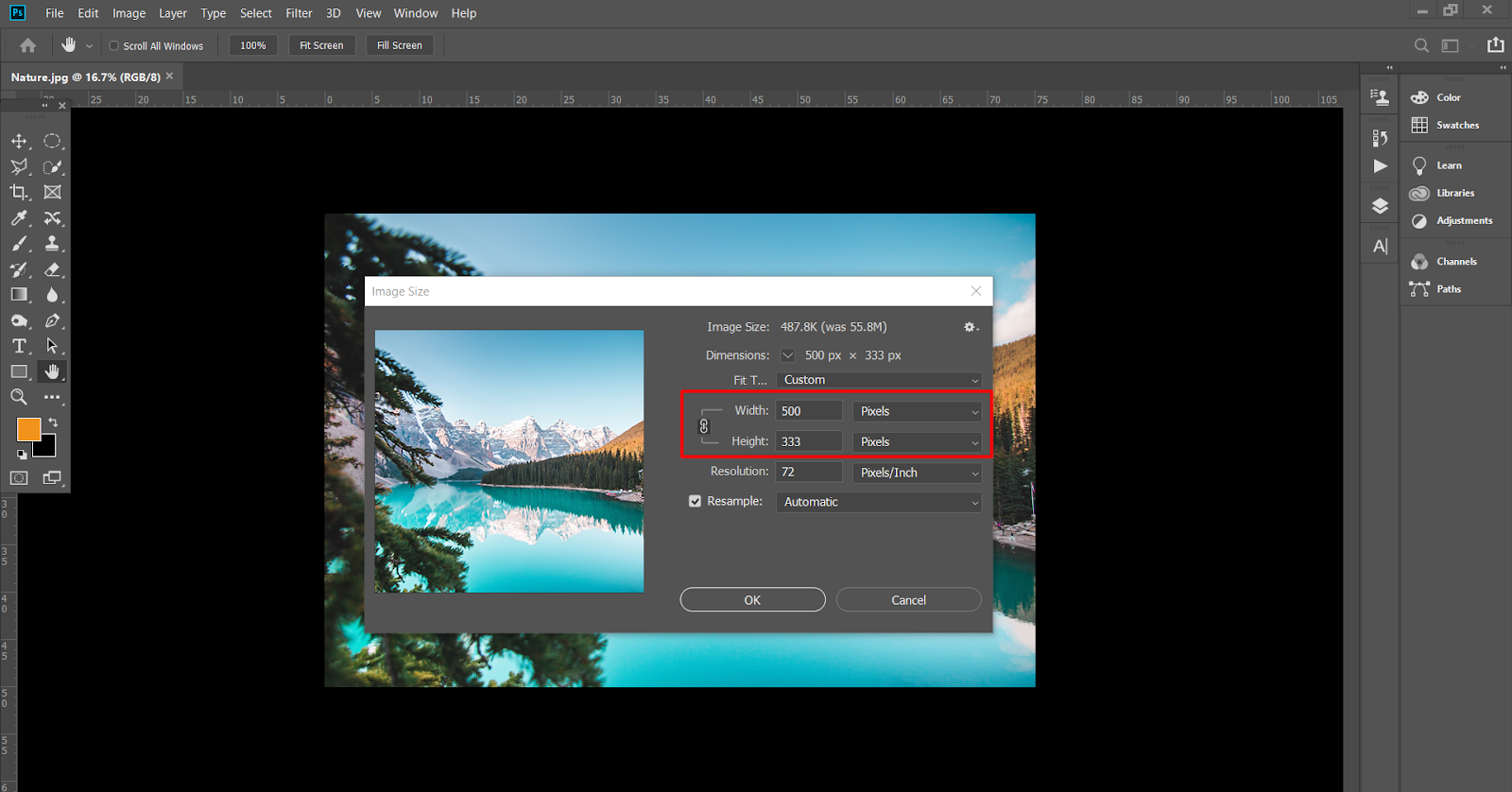Click the 100% zoom button

(x=253, y=45)
